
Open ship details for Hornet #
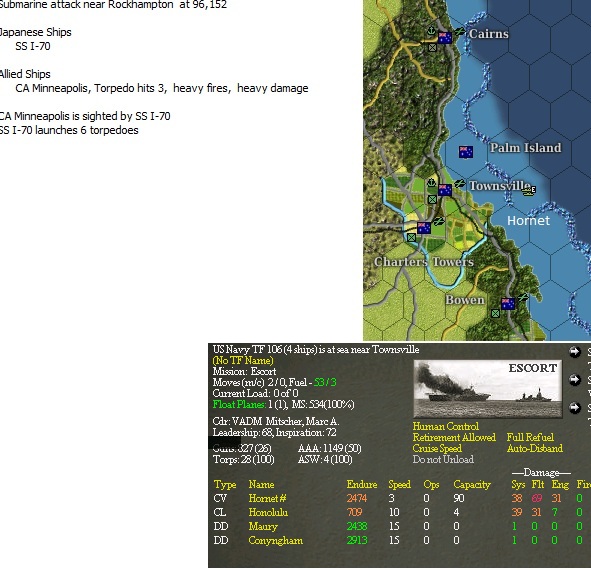(x=267, y=498)
